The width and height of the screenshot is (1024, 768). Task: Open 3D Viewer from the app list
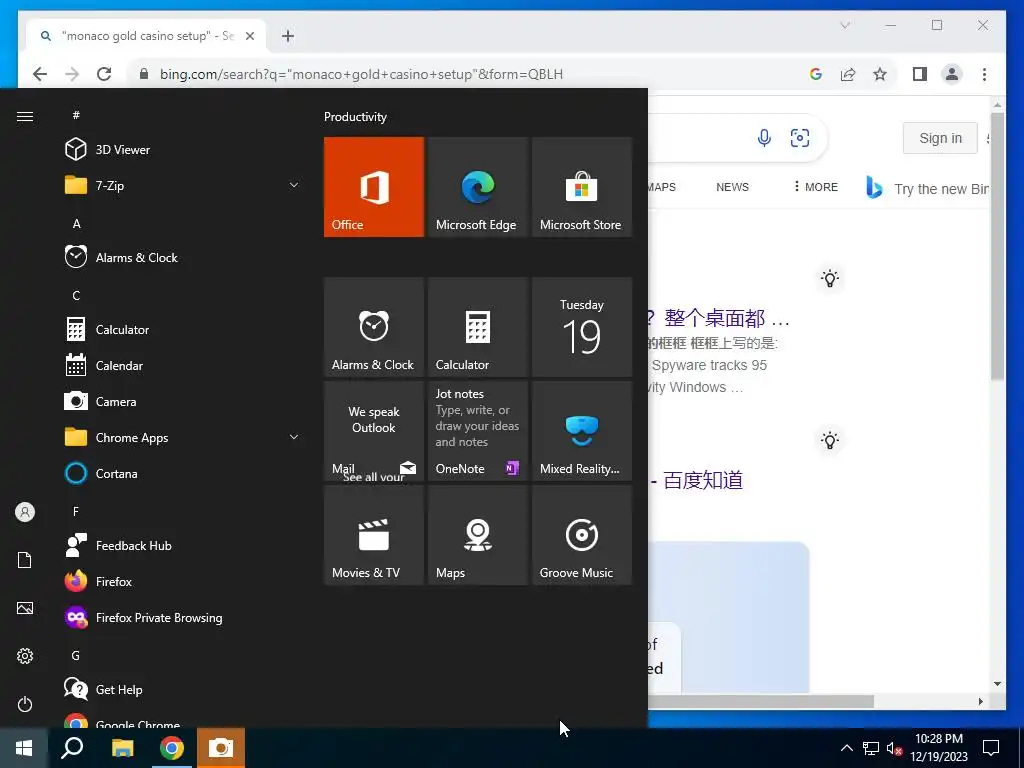click(x=183, y=150)
